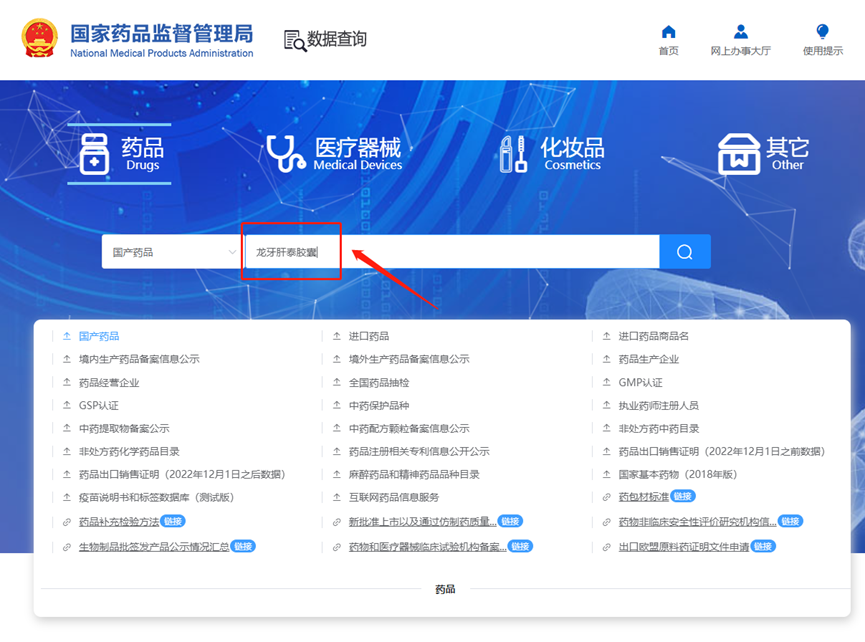This screenshot has width=865, height=642.
Task: Click the upload-arrow icon beside 全国药品抽检
Action: click(x=337, y=383)
